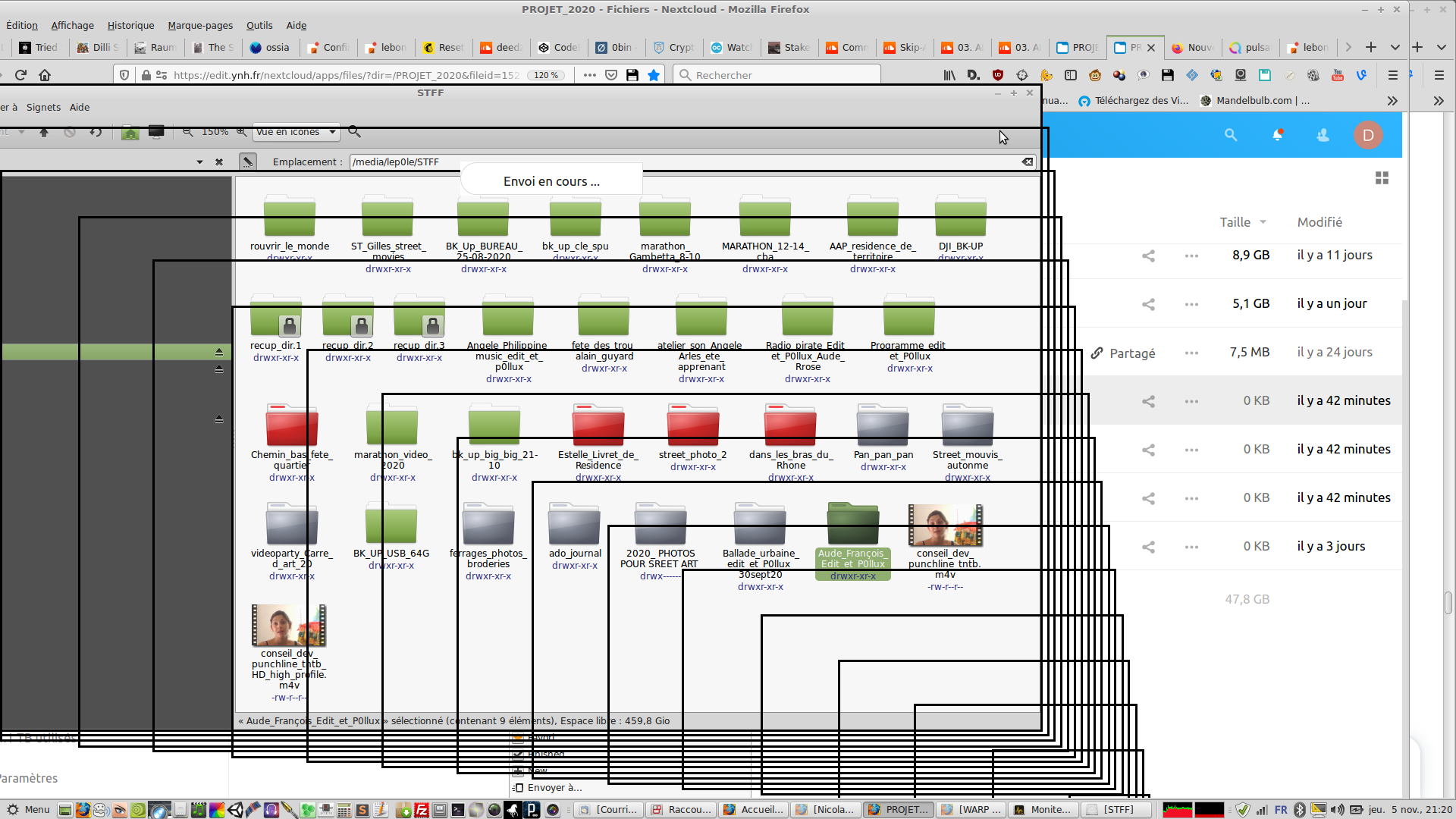The image size is (1456, 819).
Task: Go to the parent folder with the up arrow
Action: coord(44,132)
